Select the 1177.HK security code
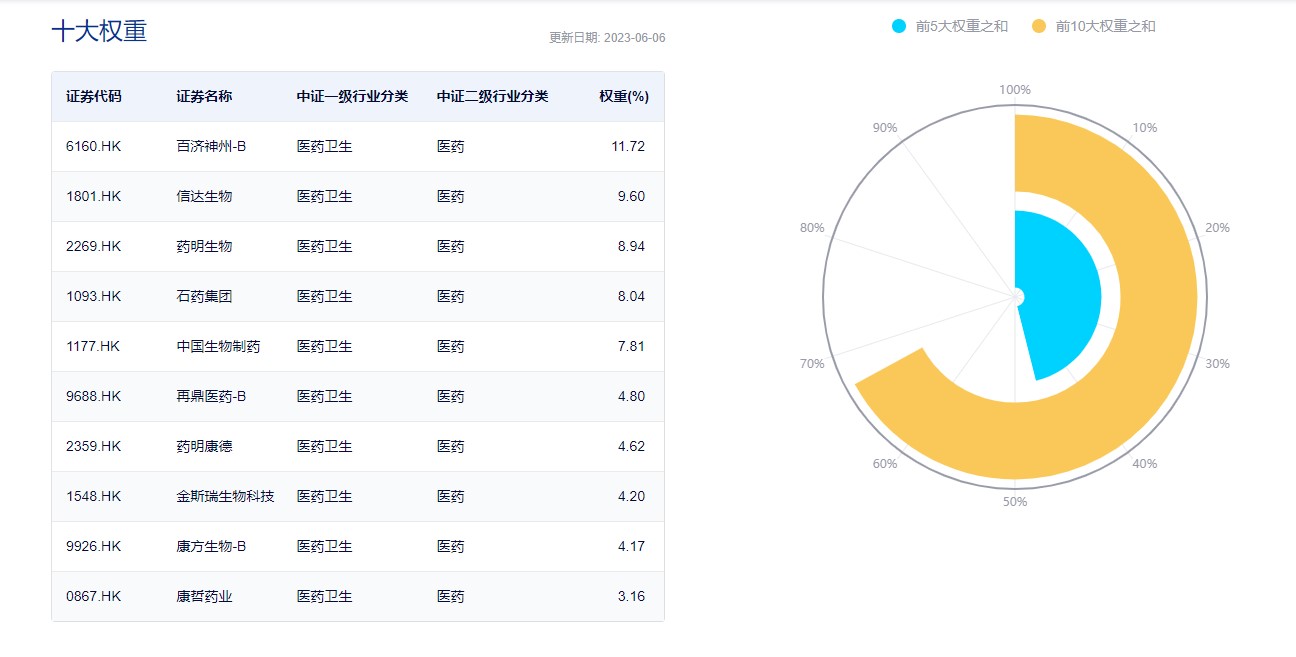The height and width of the screenshot is (657, 1296). tap(93, 346)
